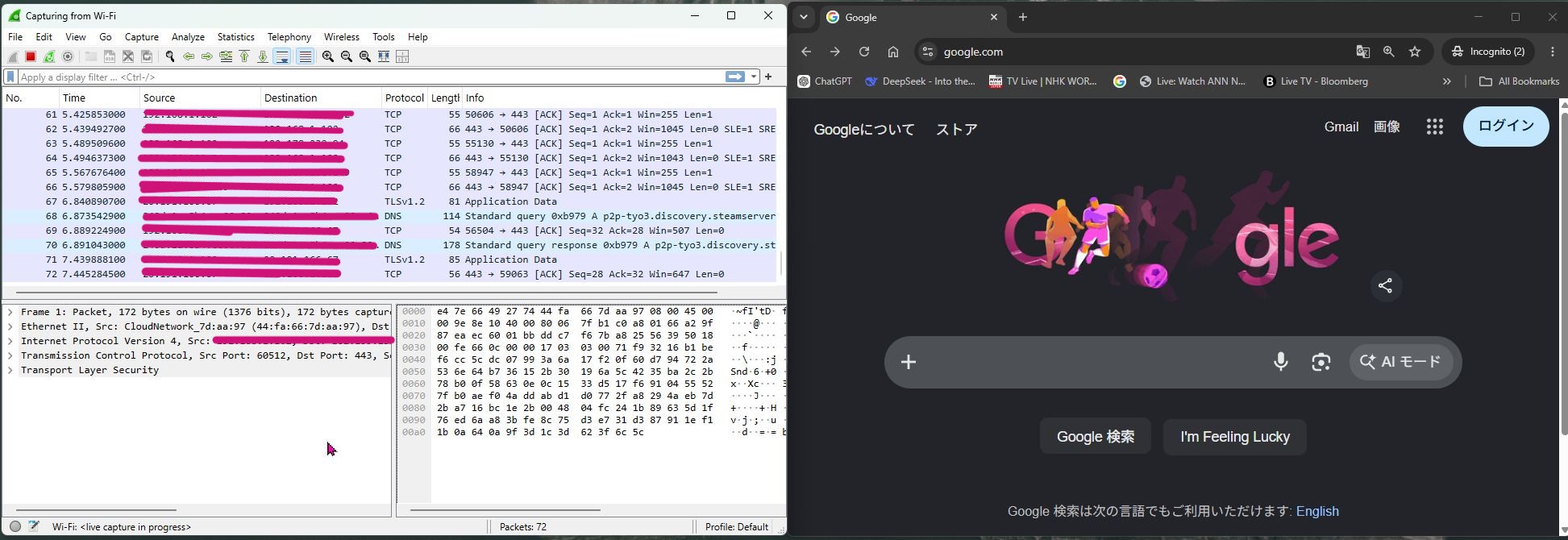Open Live TV - Bloomberg bookmark
The width and height of the screenshot is (1568, 540).
[x=1316, y=81]
